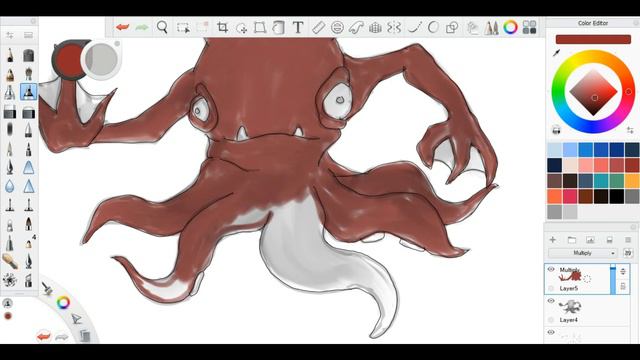Hide Layer4 with its eye icon
Viewport: 640px width, 360px height.
coord(551,301)
